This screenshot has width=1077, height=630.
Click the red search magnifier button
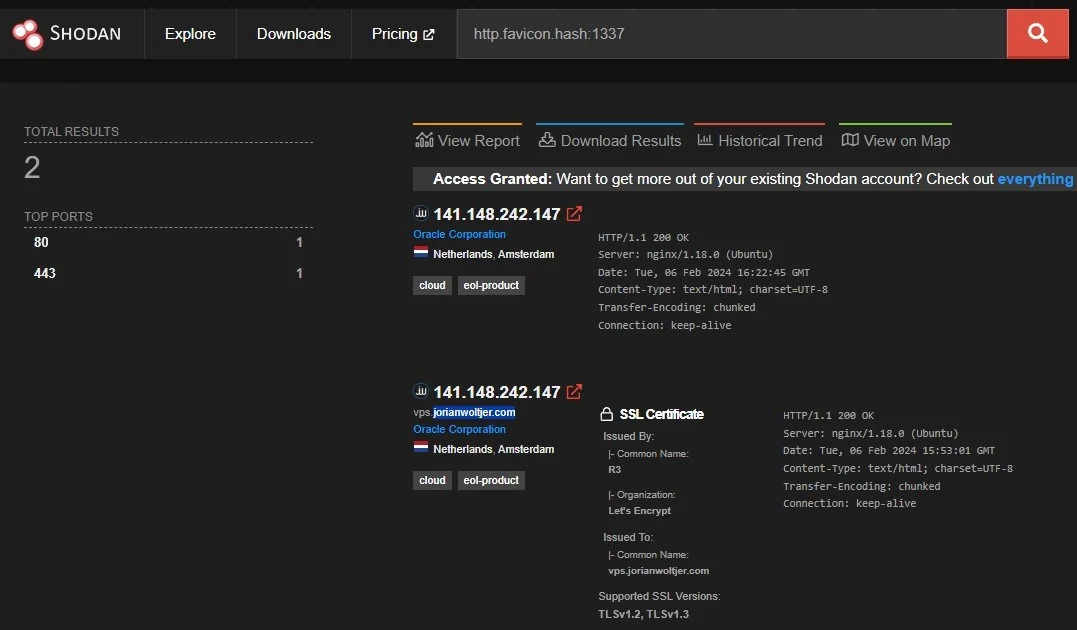(x=1037, y=34)
